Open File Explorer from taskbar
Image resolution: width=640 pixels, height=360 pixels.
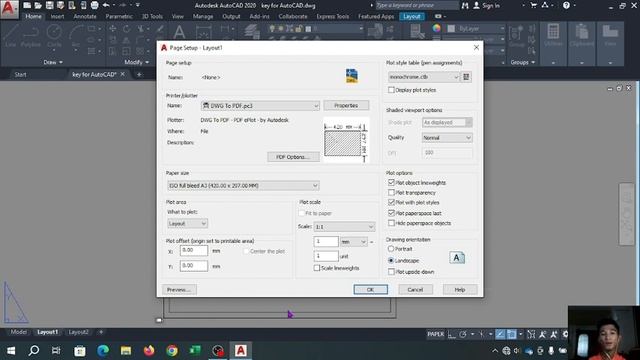tap(126, 350)
